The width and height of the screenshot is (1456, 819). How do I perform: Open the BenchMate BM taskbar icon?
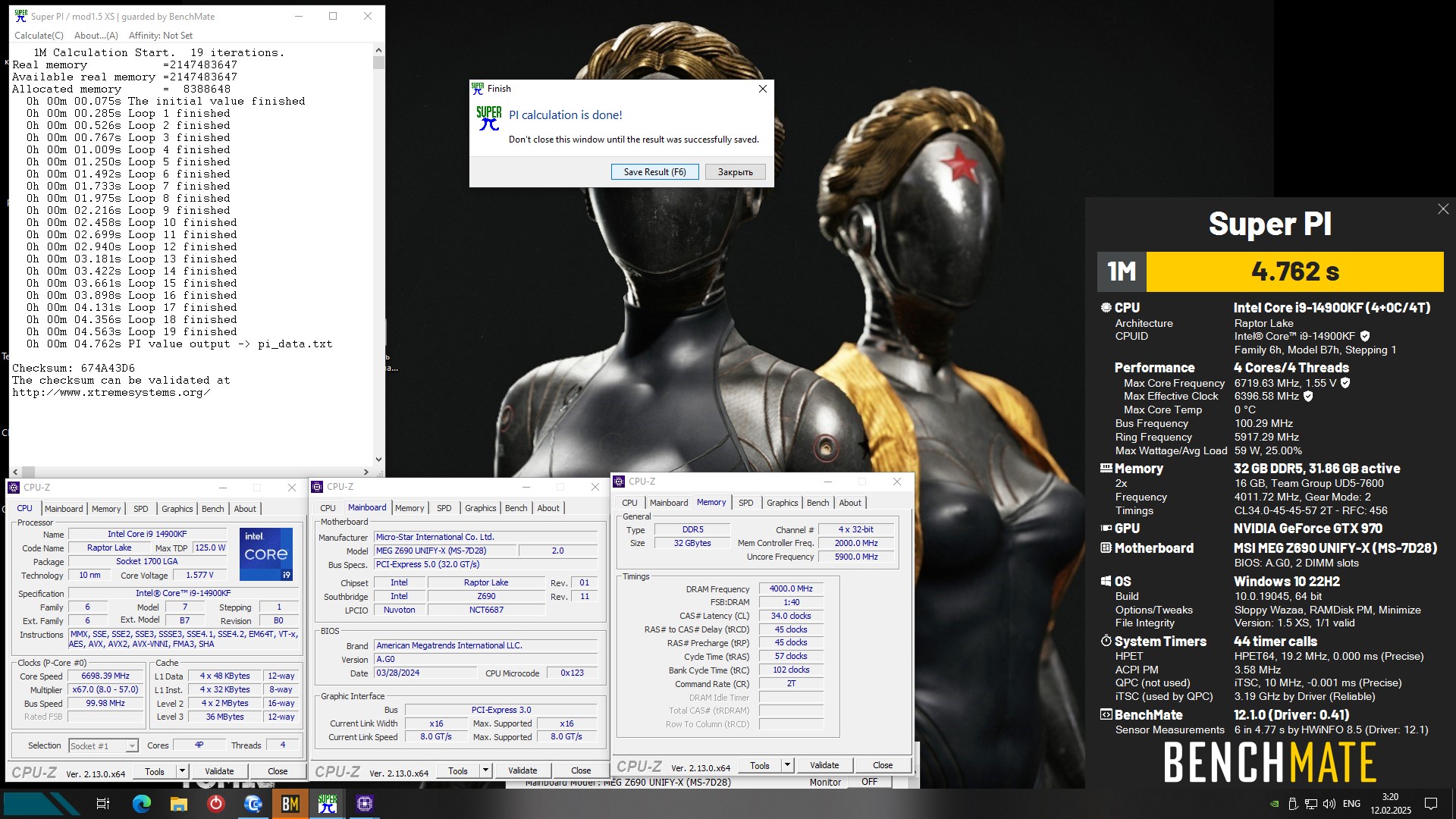(x=290, y=804)
